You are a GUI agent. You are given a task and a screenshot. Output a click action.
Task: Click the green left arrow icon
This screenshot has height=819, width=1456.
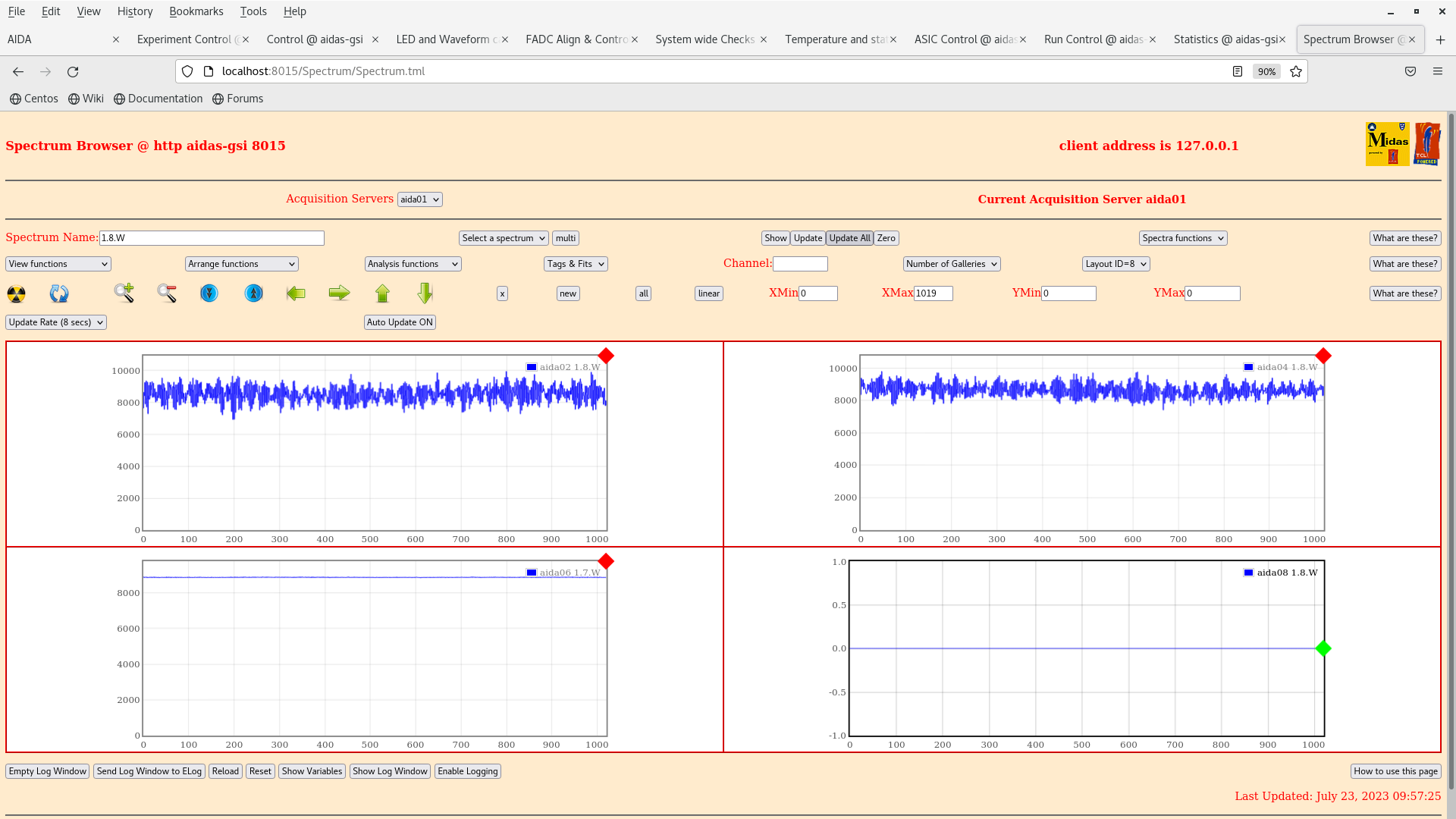[x=296, y=293]
